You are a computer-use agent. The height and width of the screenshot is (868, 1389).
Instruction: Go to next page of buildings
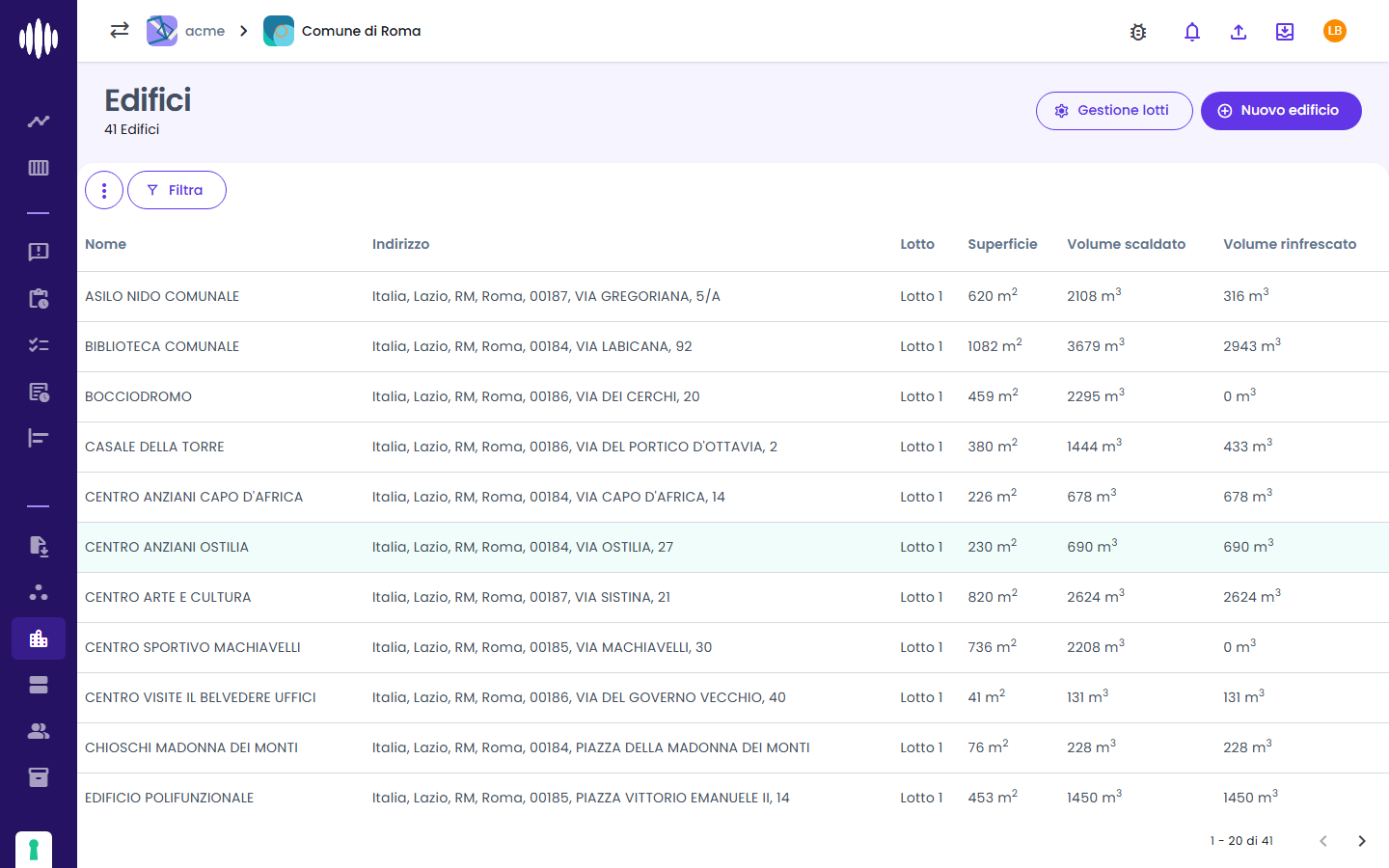pos(1362,841)
